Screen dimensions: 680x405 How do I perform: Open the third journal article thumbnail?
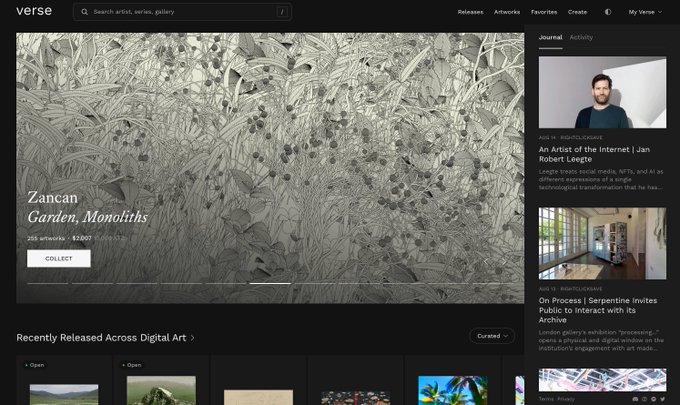(602, 380)
